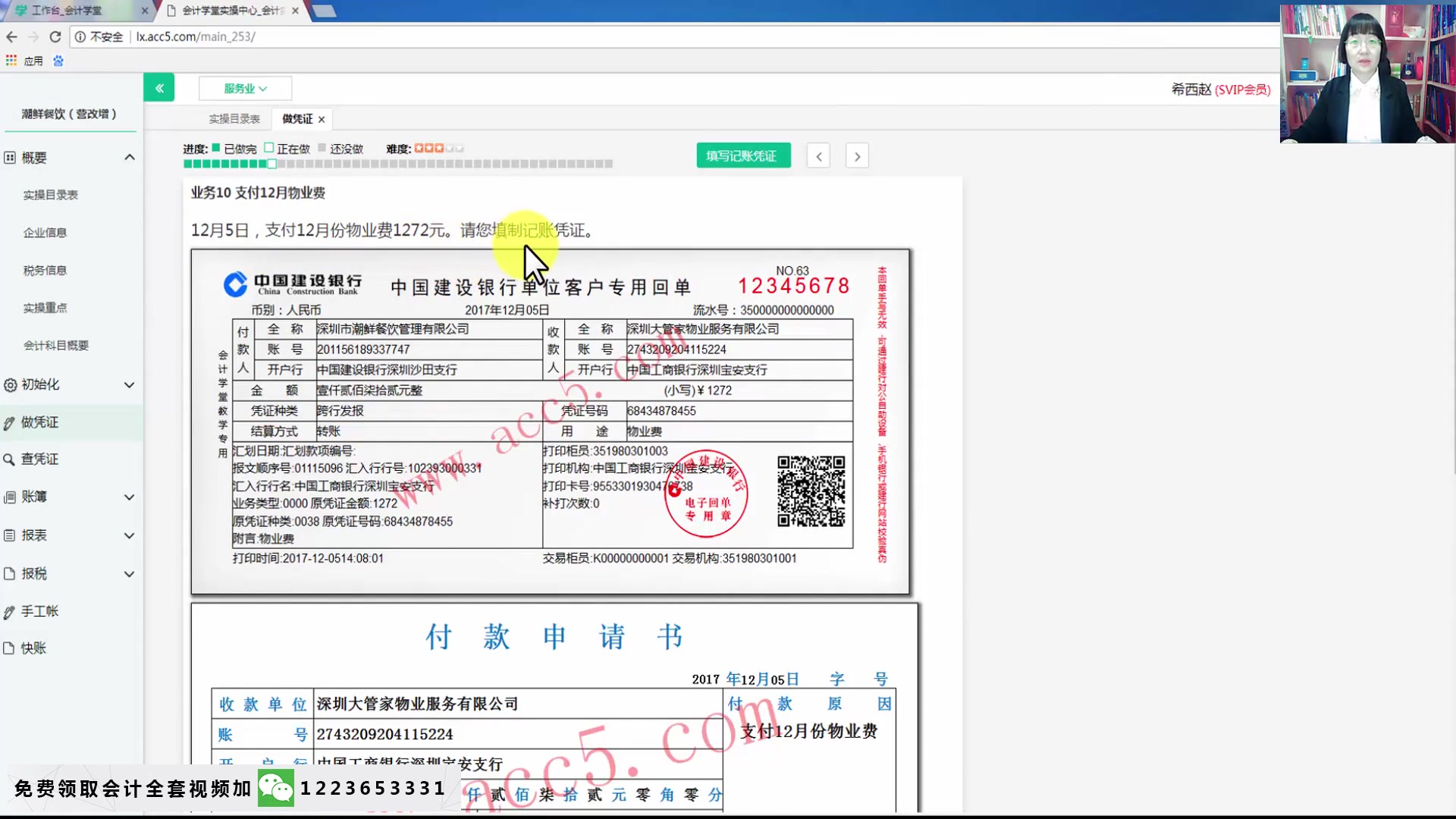
Task: Go to previous task with left arrow
Action: tap(818, 156)
